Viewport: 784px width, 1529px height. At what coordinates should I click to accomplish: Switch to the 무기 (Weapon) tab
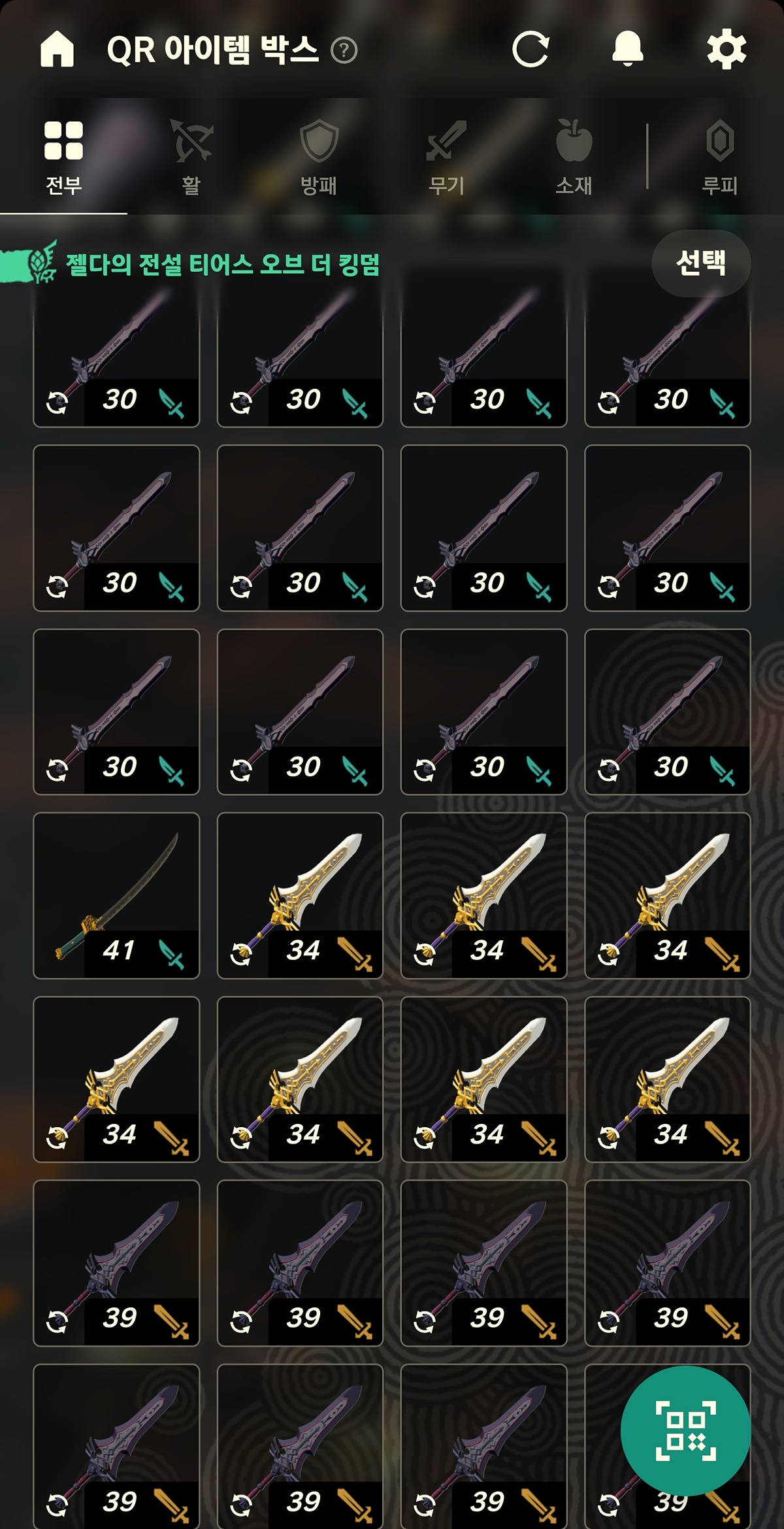point(446,157)
